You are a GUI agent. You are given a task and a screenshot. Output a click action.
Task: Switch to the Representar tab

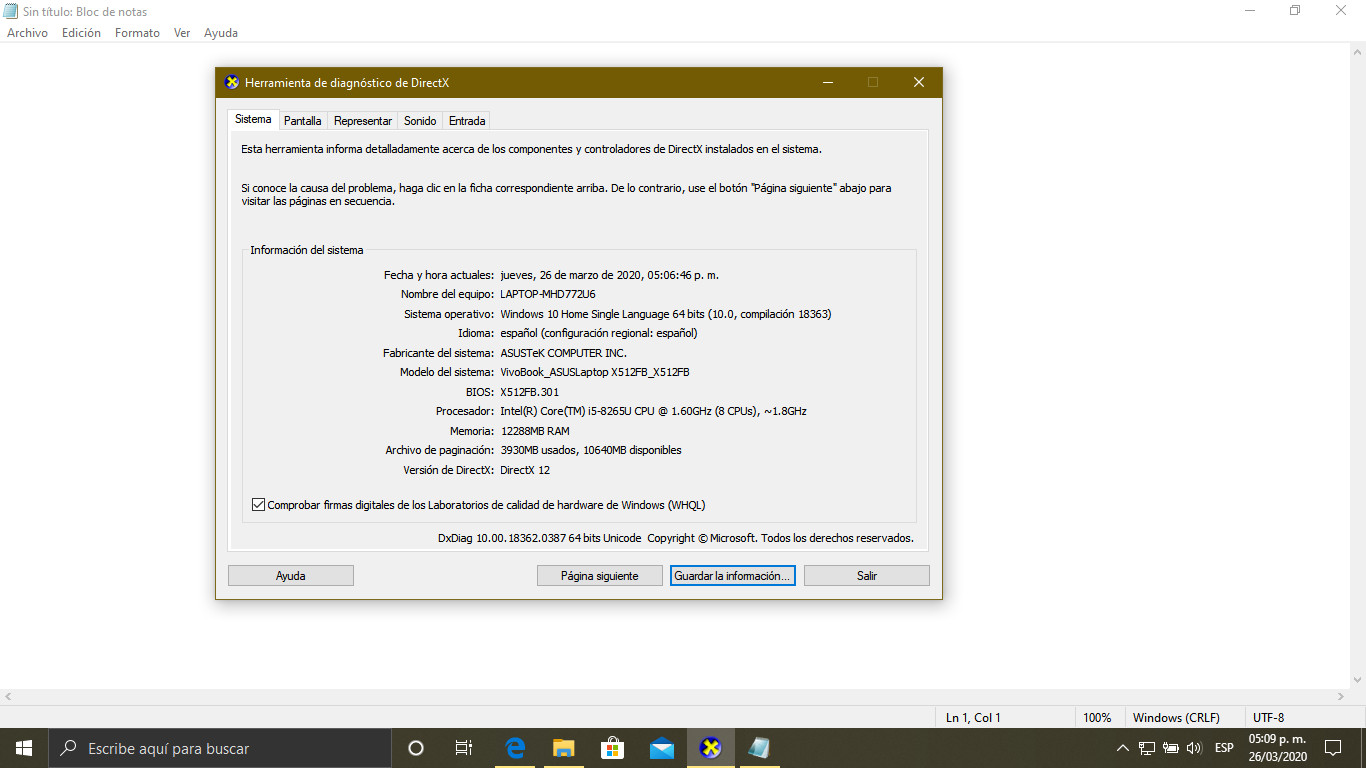(x=363, y=120)
